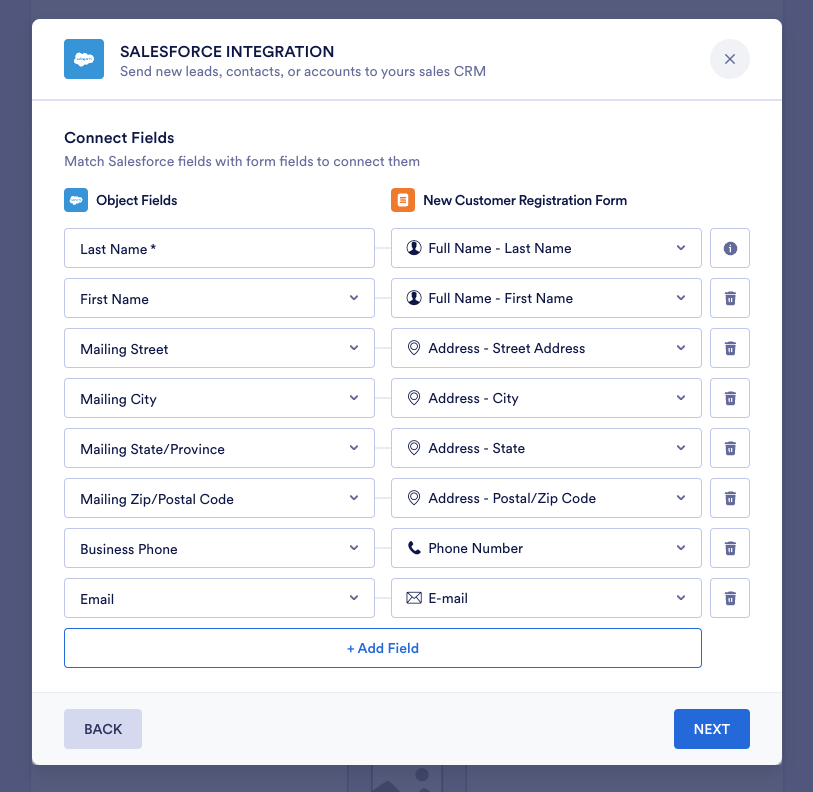Open the Full Name - Last Name dropdown
813x792 pixels.
point(546,248)
